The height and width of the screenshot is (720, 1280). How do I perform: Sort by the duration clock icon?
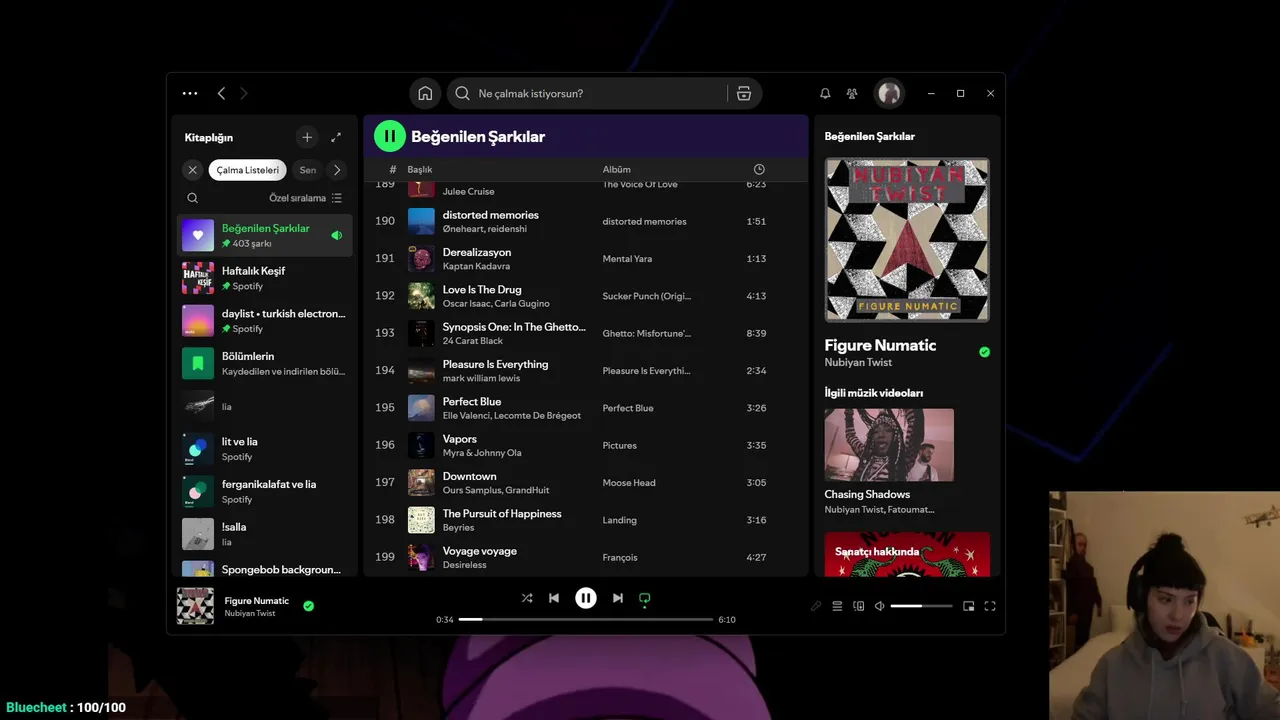[759, 169]
